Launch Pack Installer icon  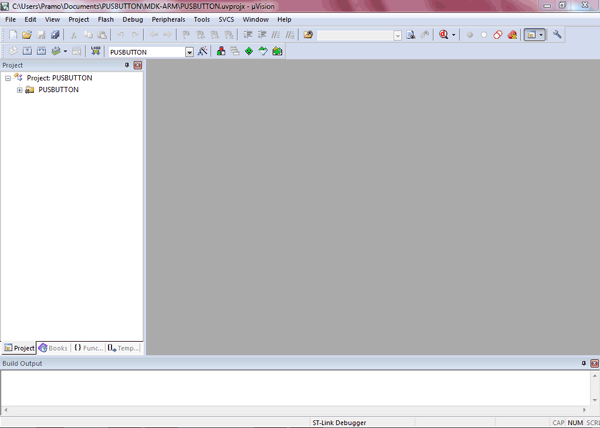pyautogui.click(x=277, y=51)
